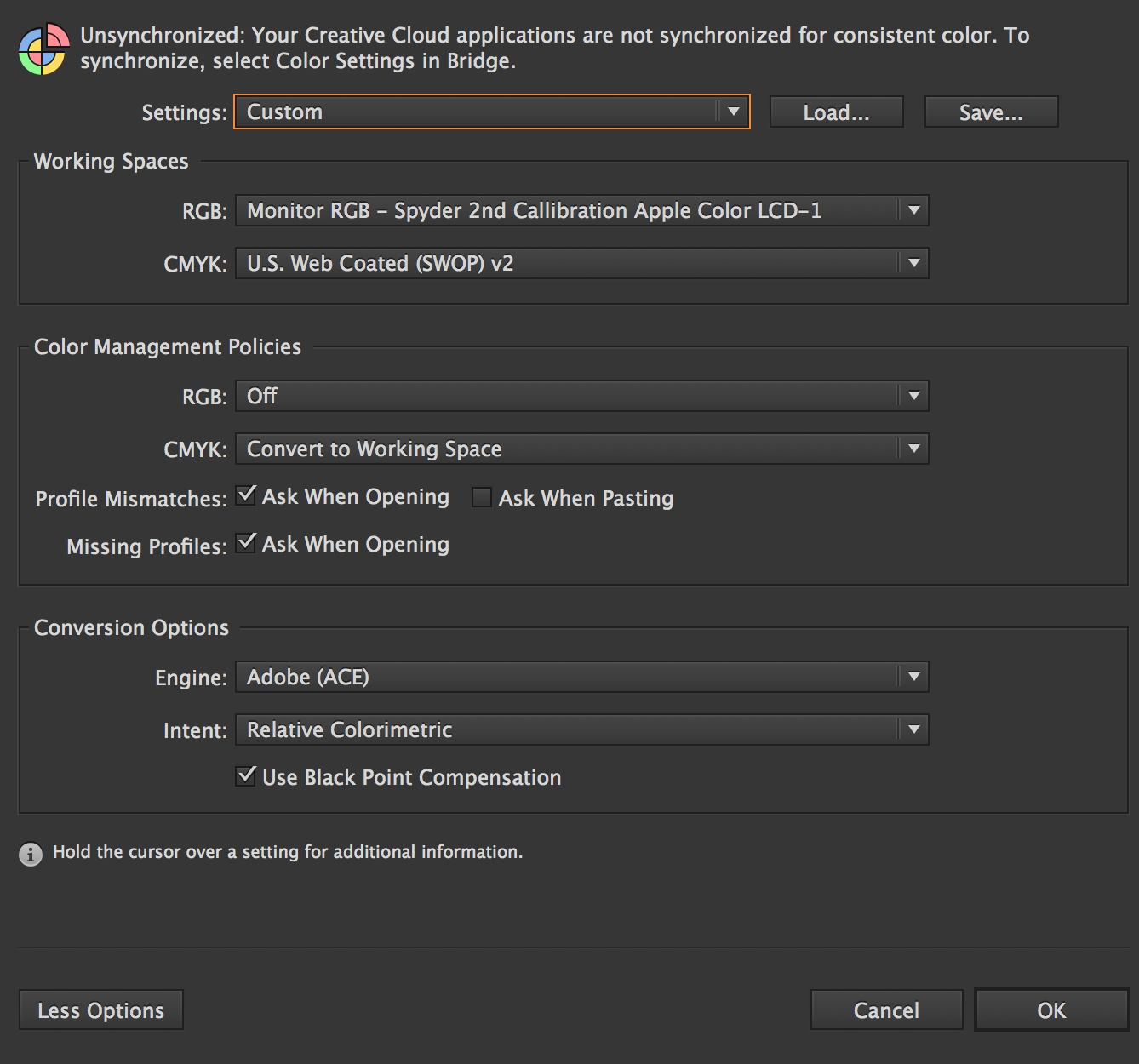Click the Settings: label
The width and height of the screenshot is (1139, 1064).
tap(184, 112)
